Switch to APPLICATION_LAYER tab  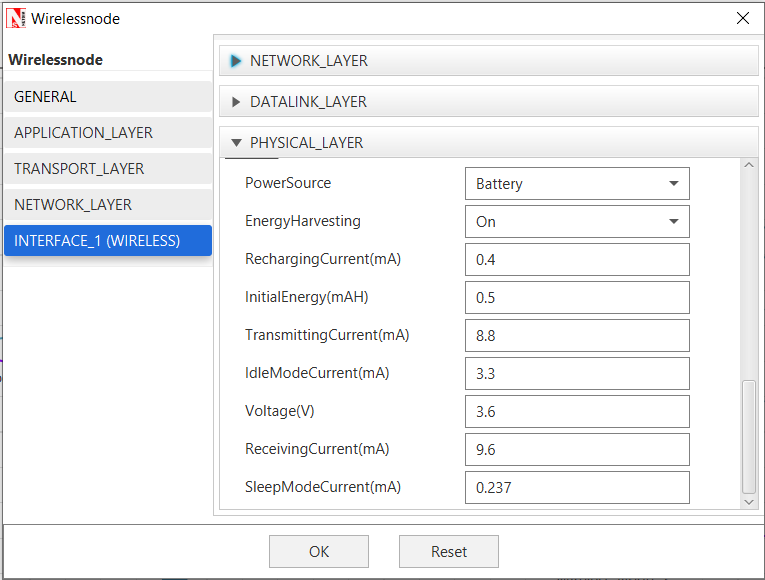point(108,133)
